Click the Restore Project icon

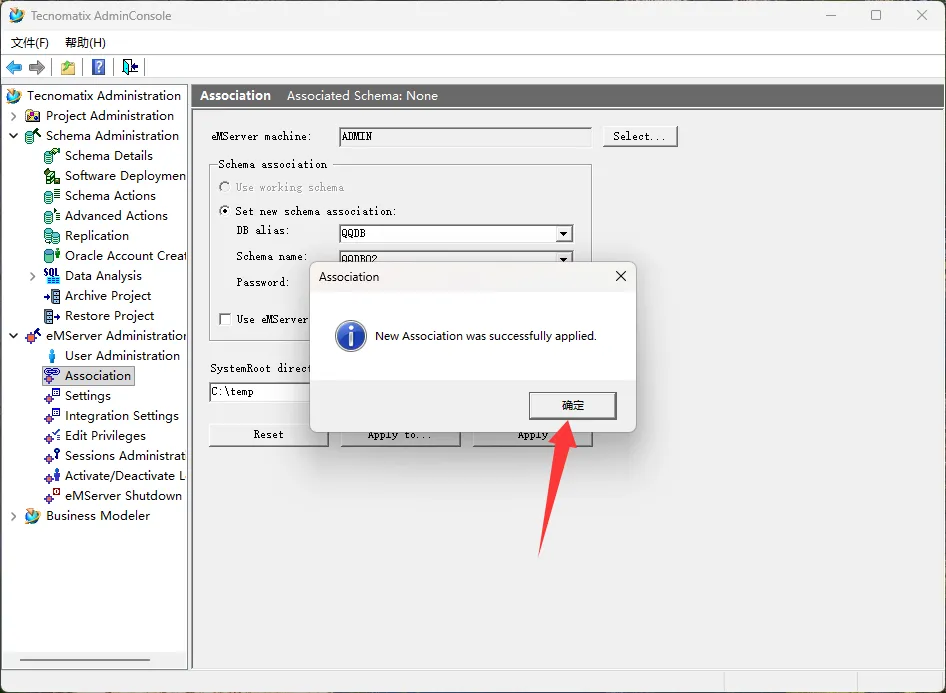pos(52,316)
